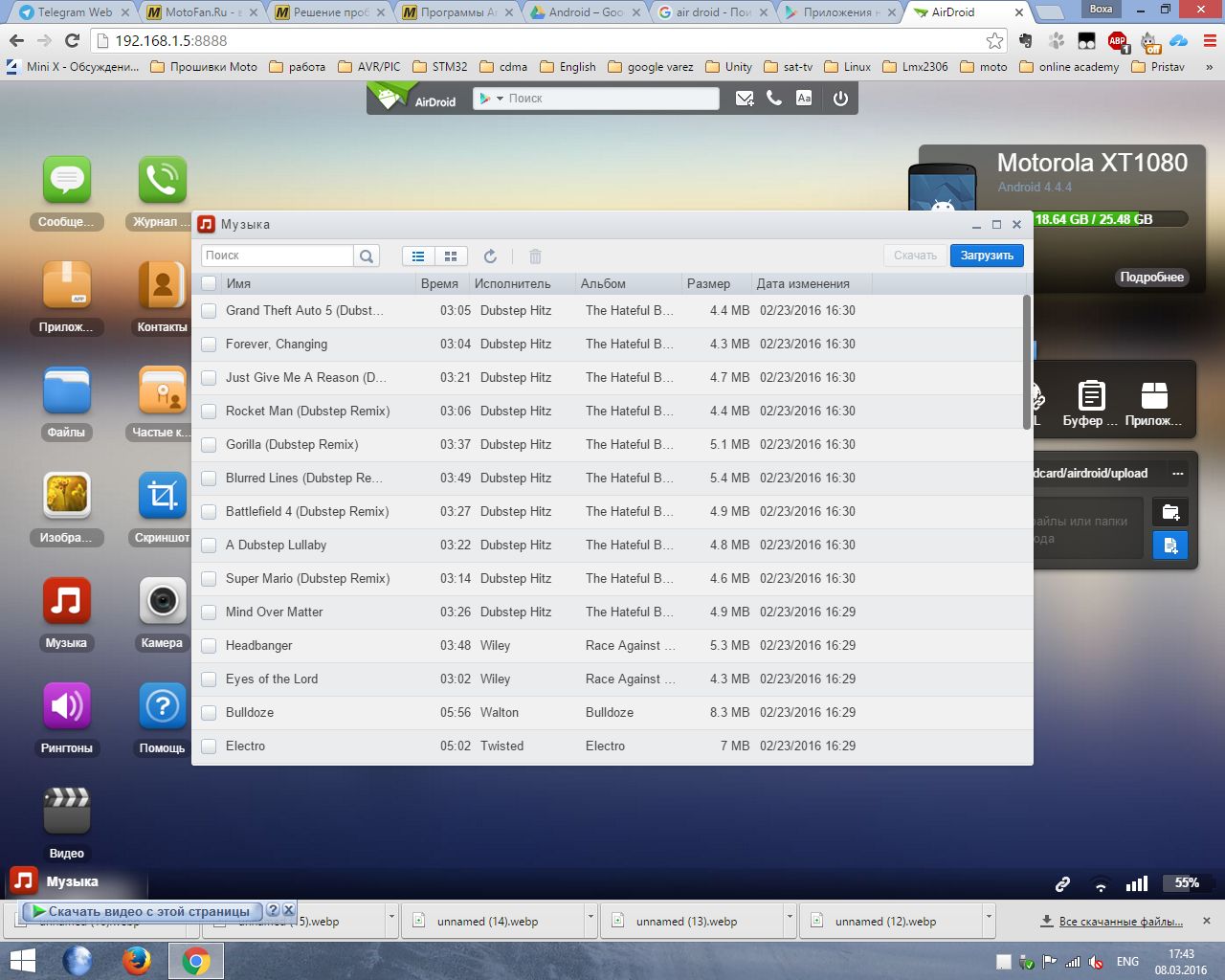Open the Буфер clipboard tool

pyautogui.click(x=1091, y=403)
